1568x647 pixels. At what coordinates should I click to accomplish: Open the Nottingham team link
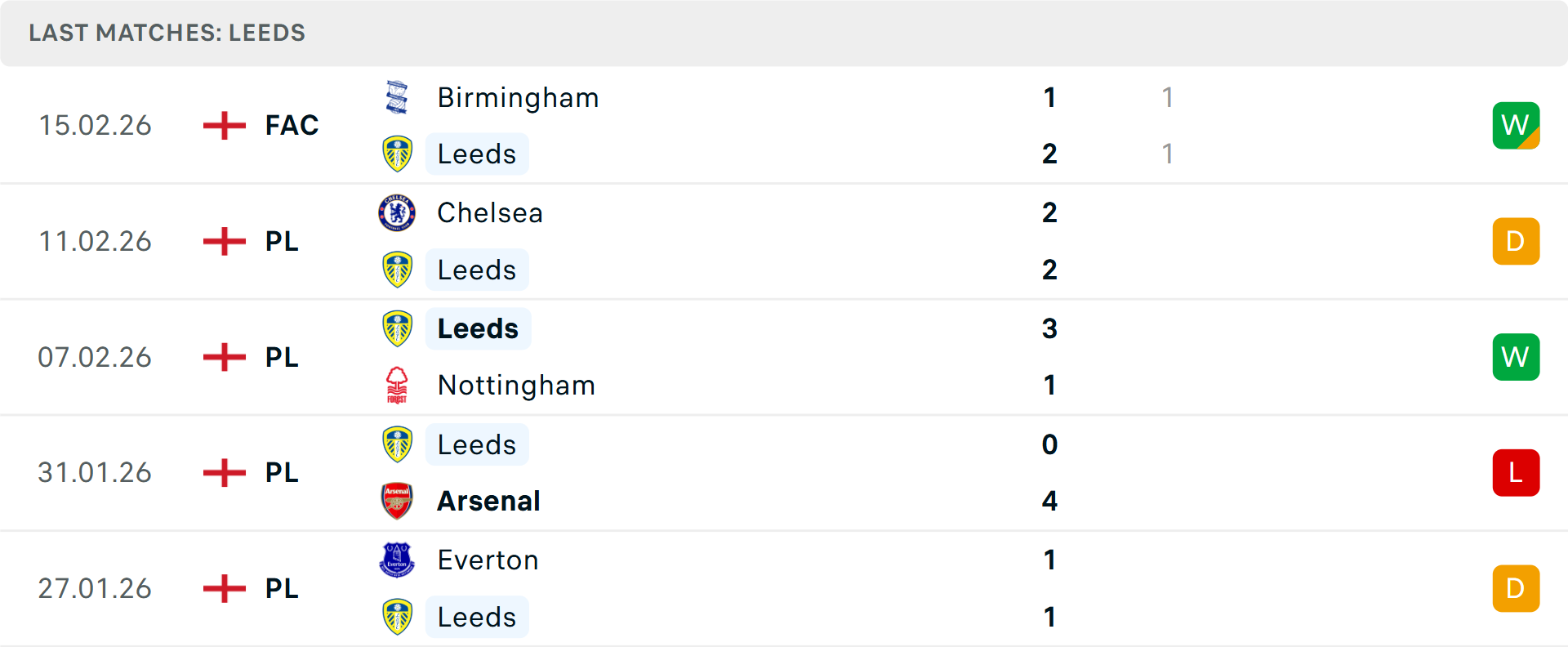(x=516, y=386)
